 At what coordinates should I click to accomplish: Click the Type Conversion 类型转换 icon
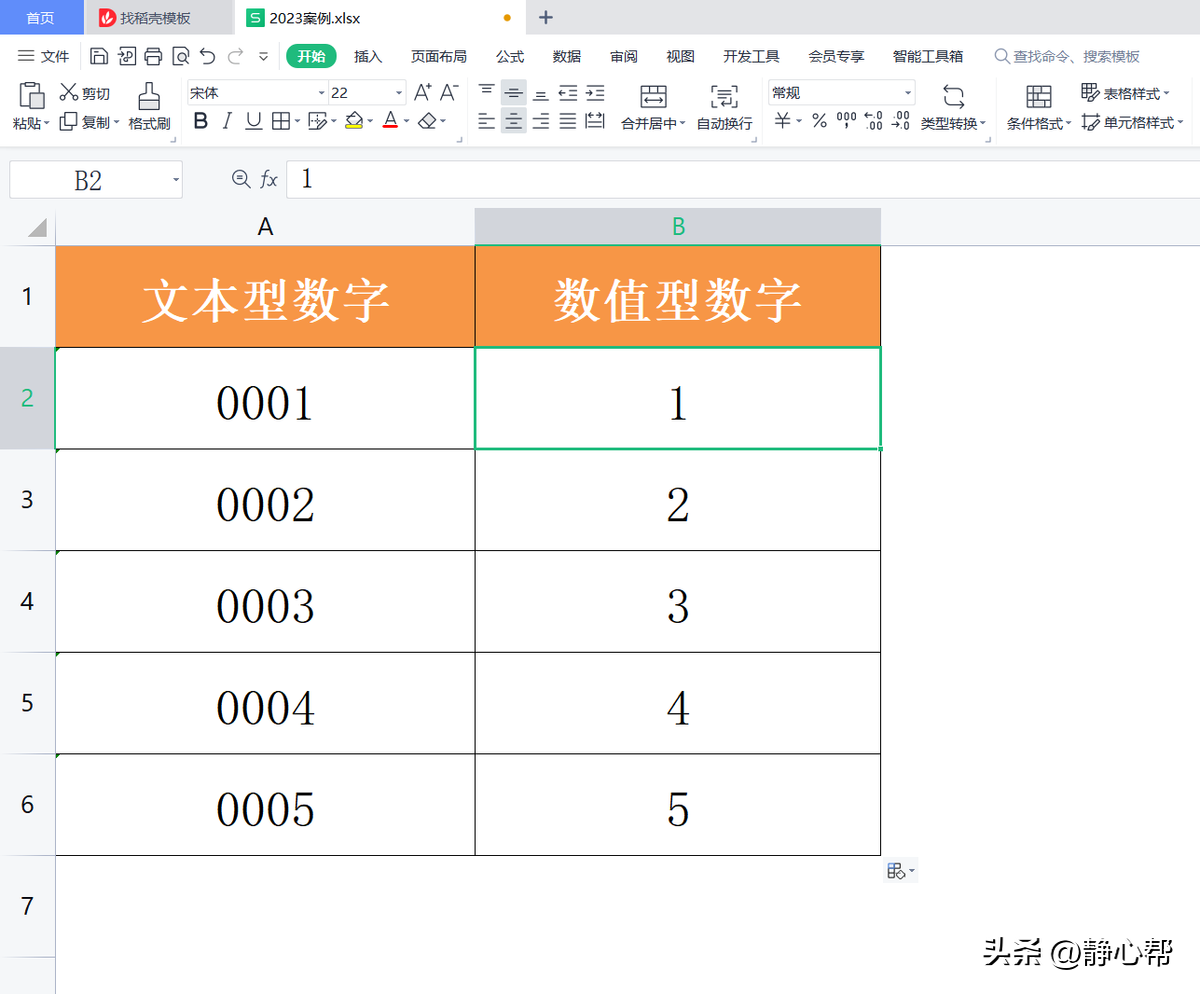tap(953, 97)
